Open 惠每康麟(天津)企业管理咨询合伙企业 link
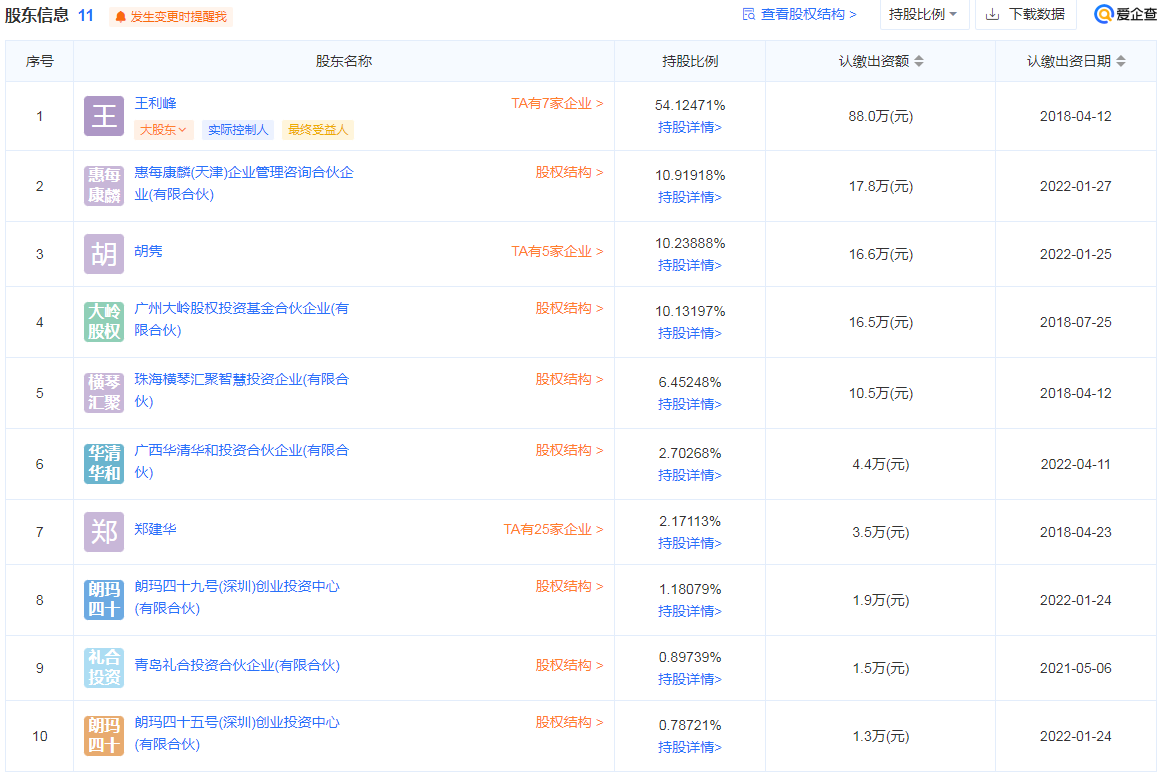Screen dimensions: 1160x776 [x=244, y=183]
